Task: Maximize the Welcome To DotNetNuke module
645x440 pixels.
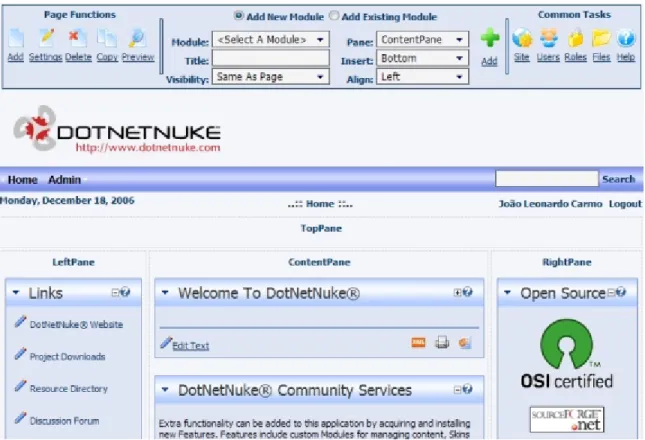Action: [457, 293]
